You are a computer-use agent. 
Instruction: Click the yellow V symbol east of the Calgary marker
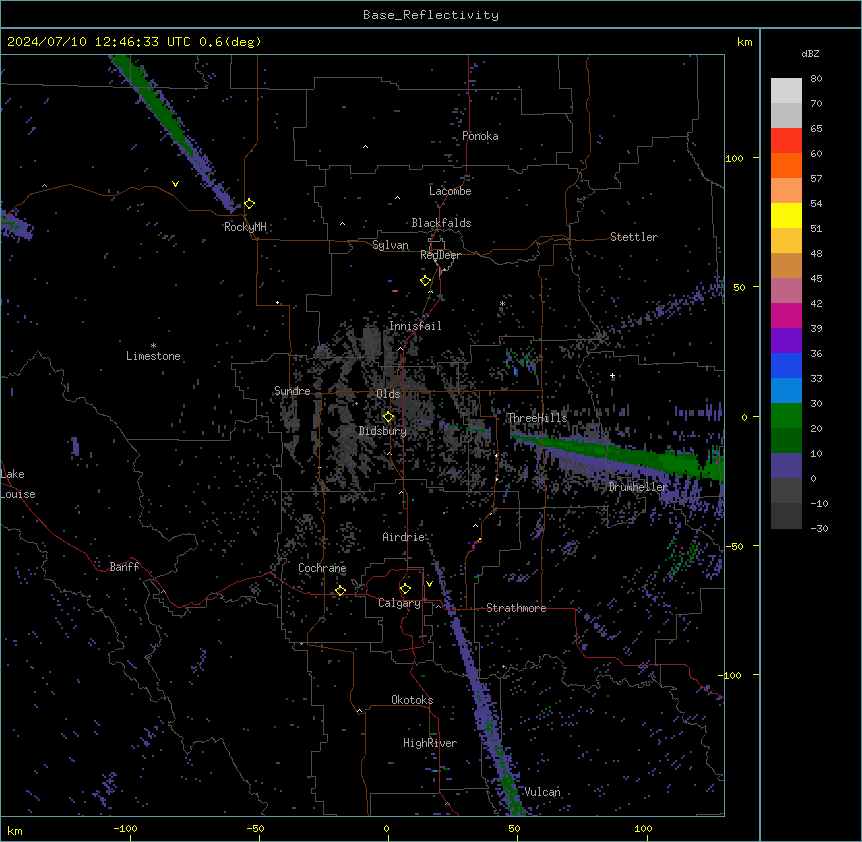(429, 584)
